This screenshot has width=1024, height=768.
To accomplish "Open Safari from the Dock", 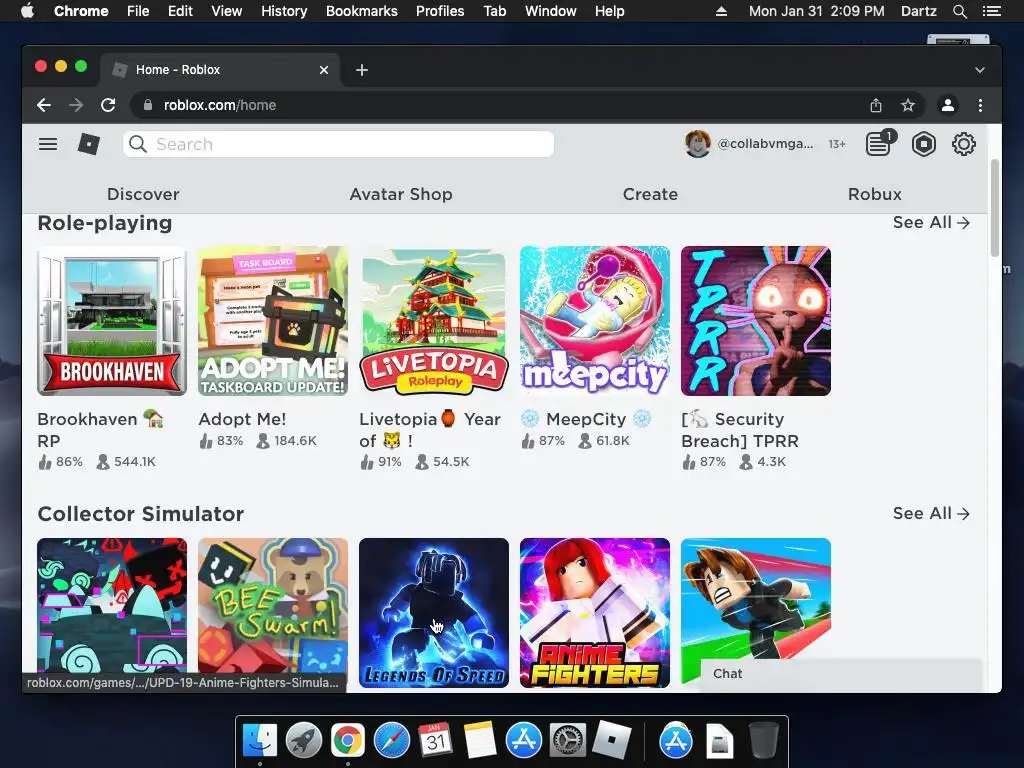I will click(x=392, y=741).
